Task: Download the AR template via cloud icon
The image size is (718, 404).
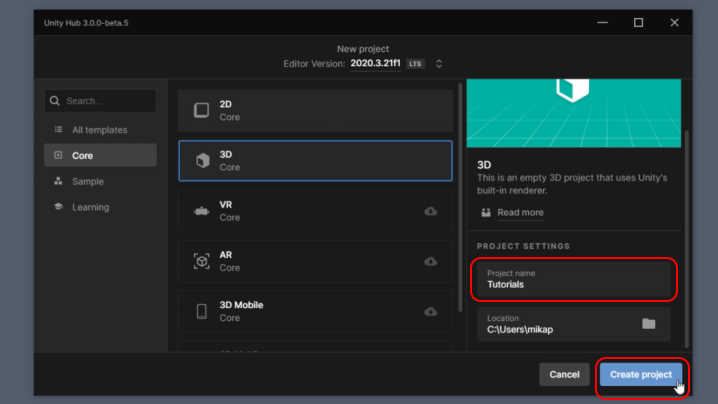Action: [x=430, y=262]
